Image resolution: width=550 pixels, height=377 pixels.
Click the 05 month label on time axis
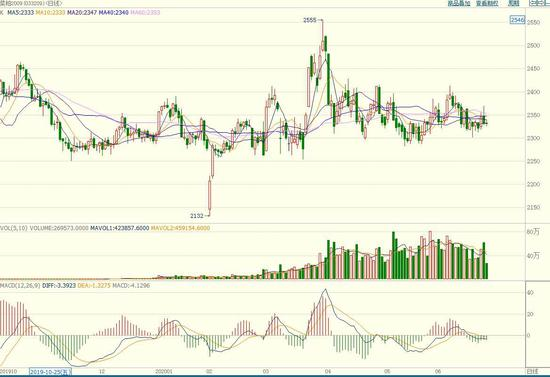coord(387,371)
